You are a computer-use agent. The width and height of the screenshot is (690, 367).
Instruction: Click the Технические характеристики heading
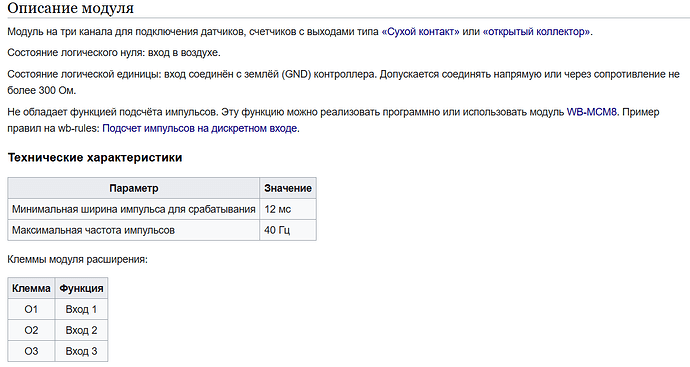coord(95,158)
